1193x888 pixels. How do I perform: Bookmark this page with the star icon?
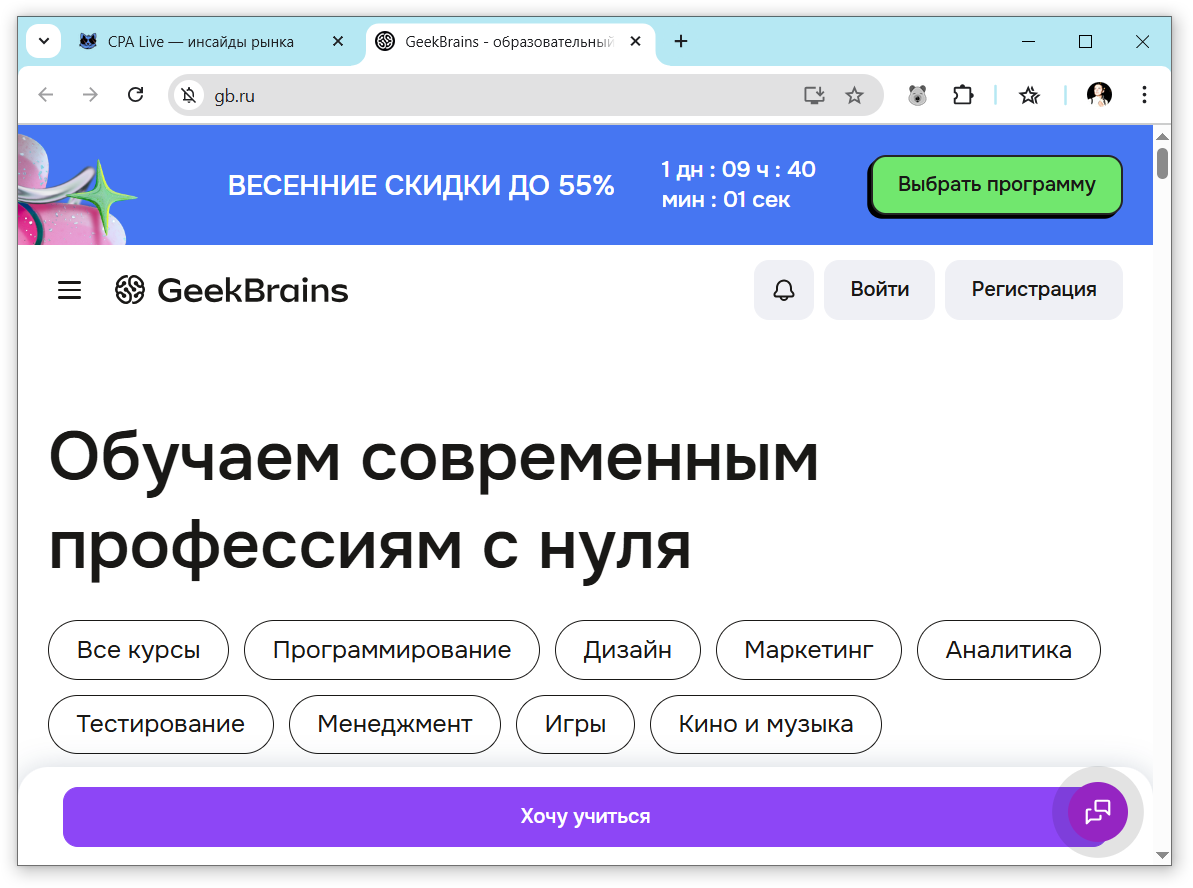coord(854,95)
